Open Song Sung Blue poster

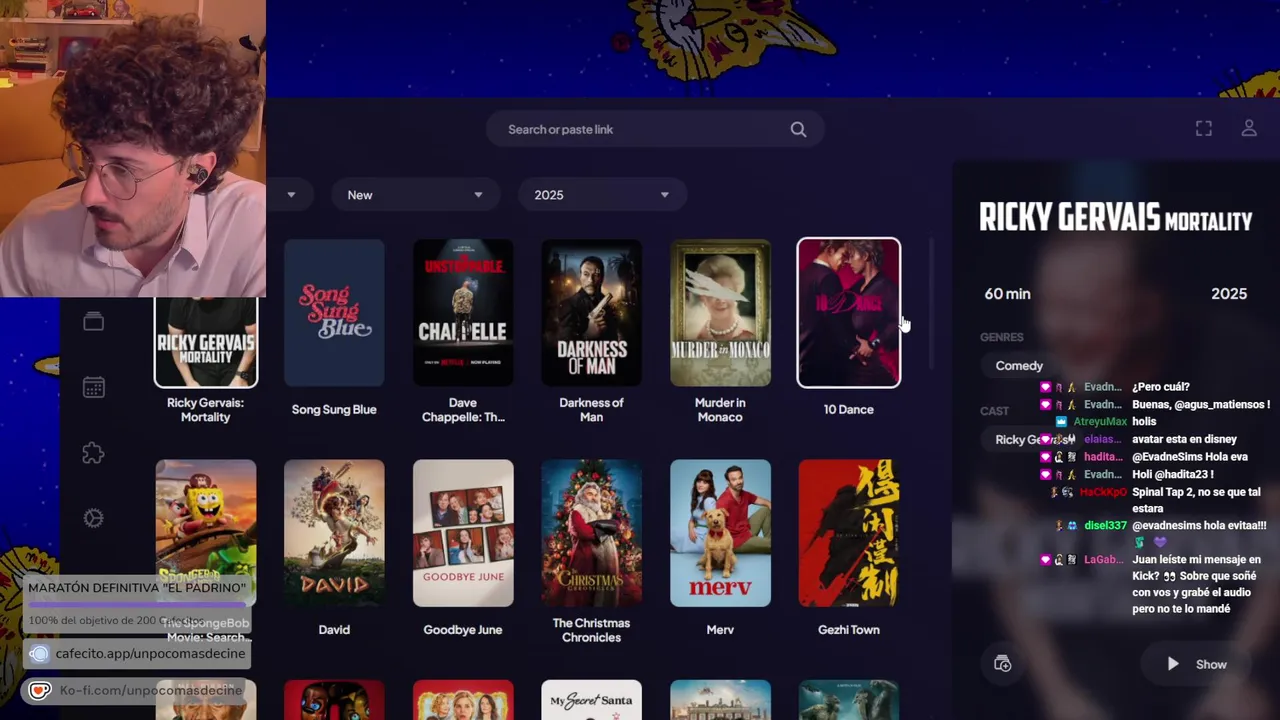(x=334, y=313)
